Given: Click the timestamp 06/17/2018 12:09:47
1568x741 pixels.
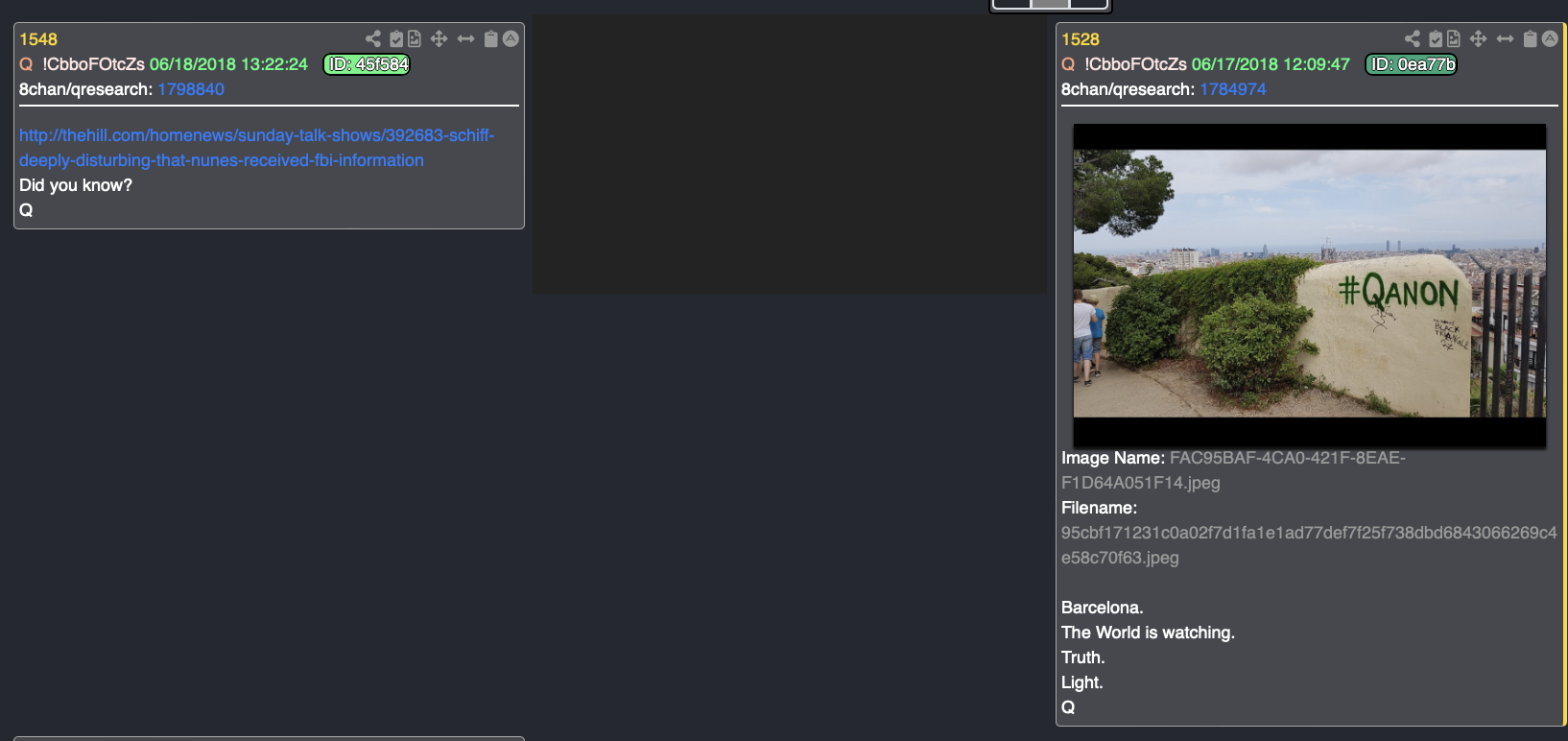Looking at the screenshot, I should coord(1271,64).
